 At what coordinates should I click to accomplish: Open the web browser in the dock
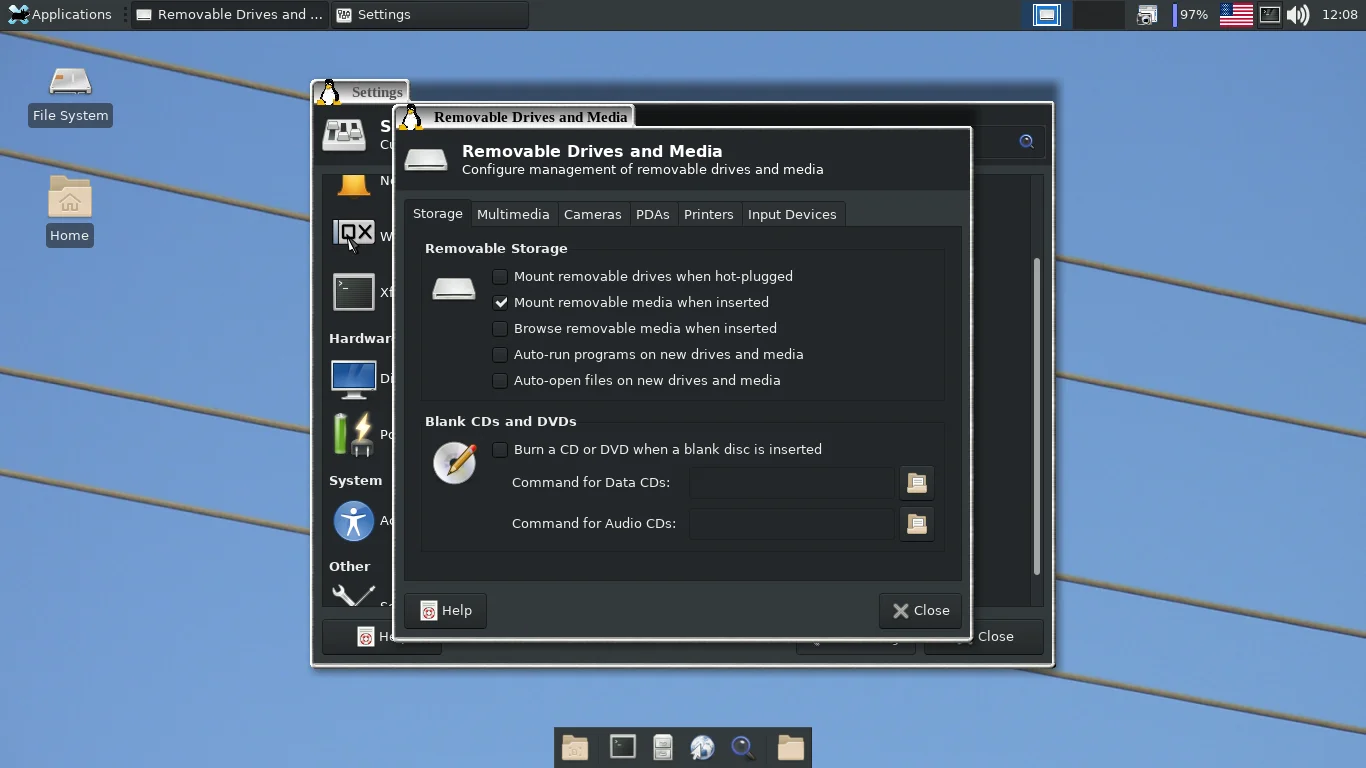(702, 747)
